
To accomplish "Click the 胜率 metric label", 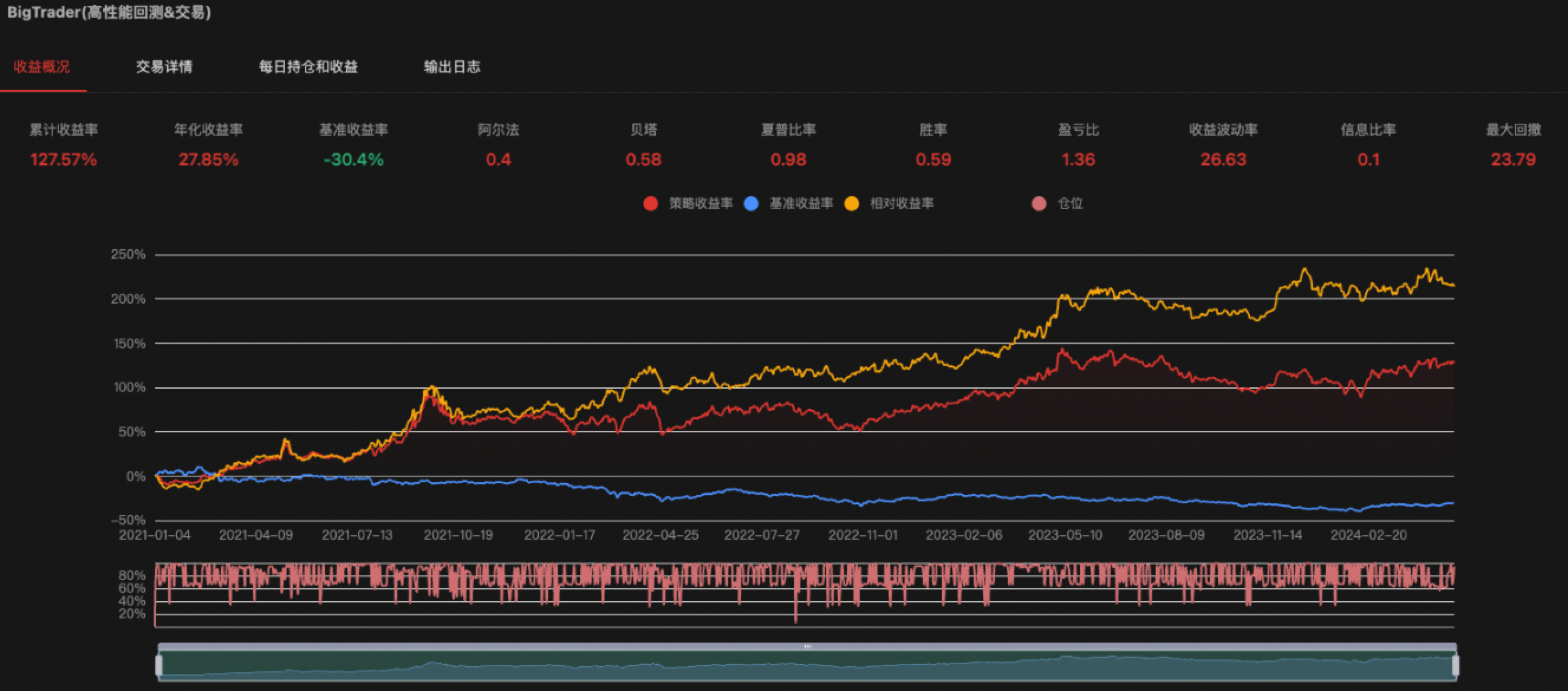I will tap(932, 129).
